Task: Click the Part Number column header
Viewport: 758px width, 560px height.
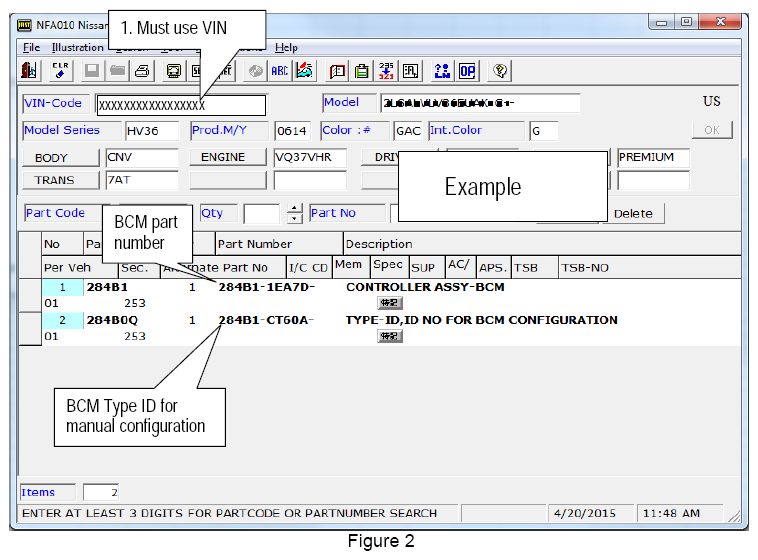Action: (x=279, y=244)
